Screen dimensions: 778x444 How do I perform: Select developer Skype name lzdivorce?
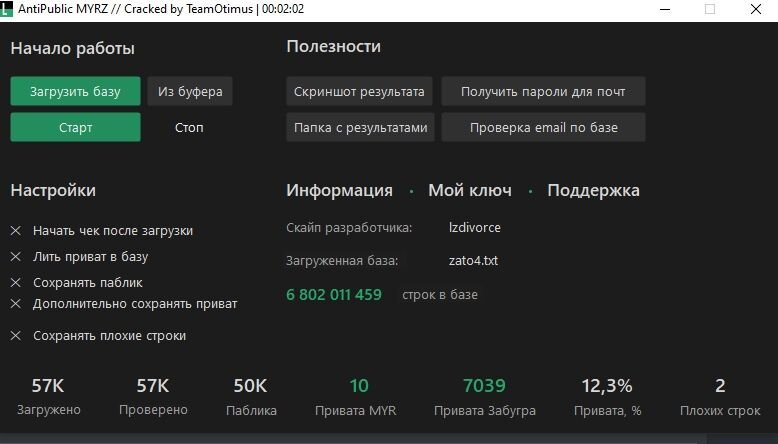474,228
